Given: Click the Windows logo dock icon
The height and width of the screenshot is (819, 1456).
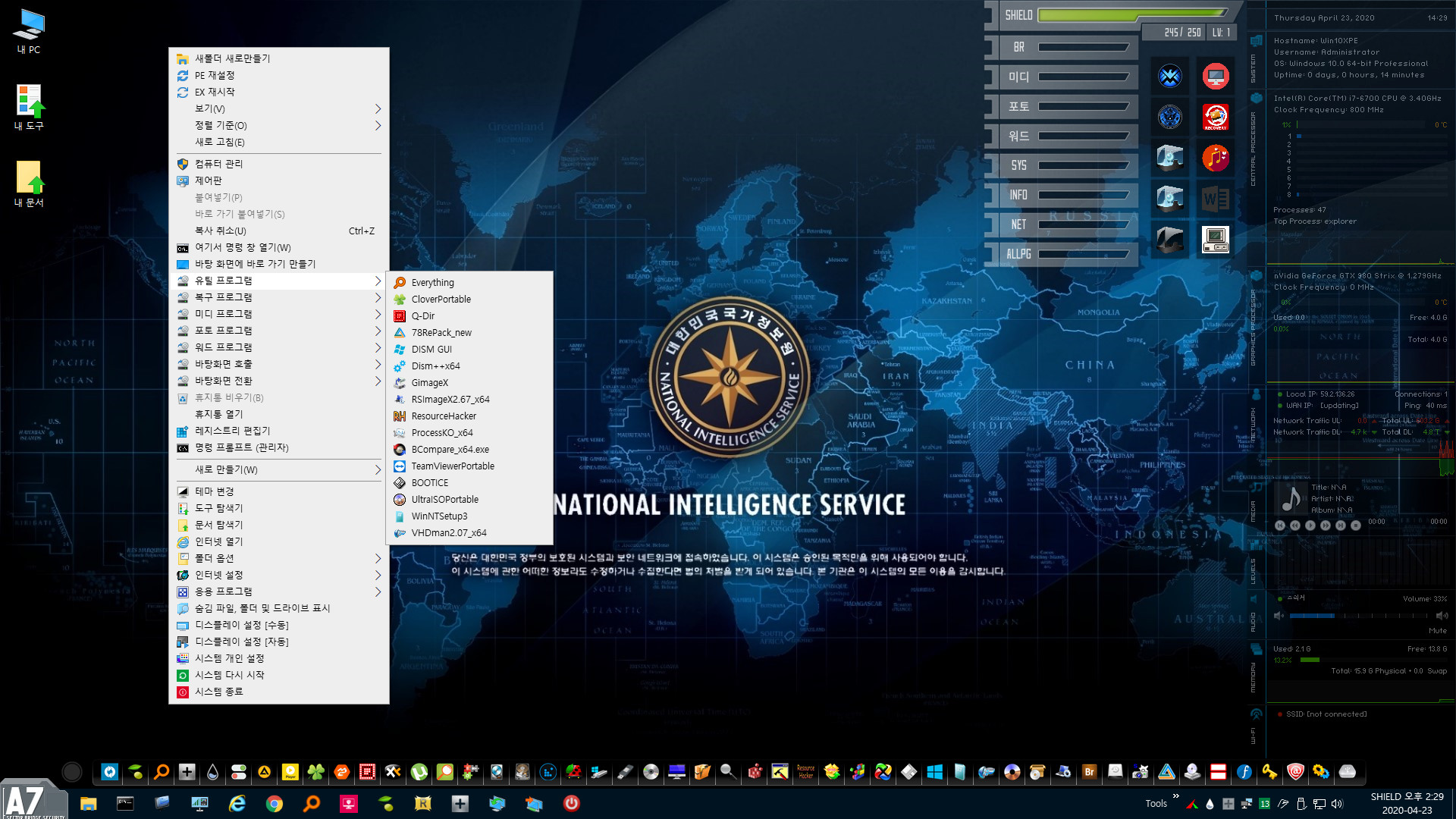Looking at the screenshot, I should [934, 772].
